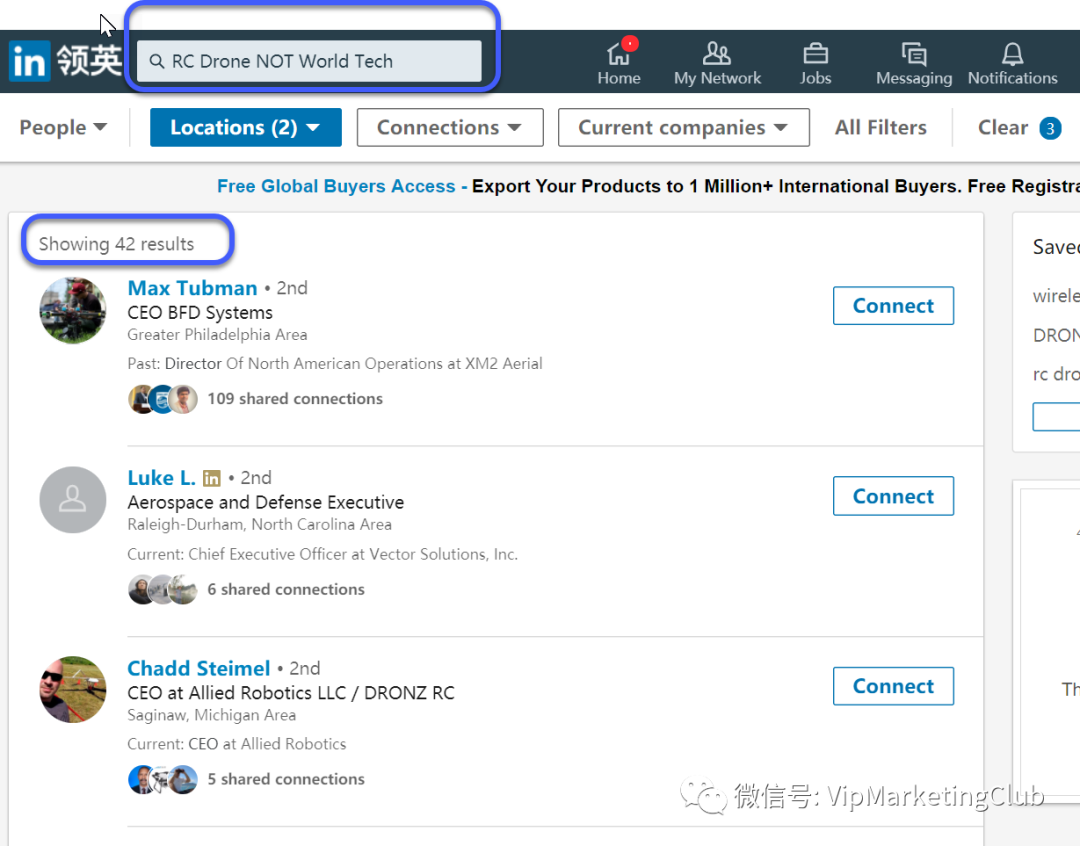
Task: View 109 shared connections text
Action: point(295,399)
